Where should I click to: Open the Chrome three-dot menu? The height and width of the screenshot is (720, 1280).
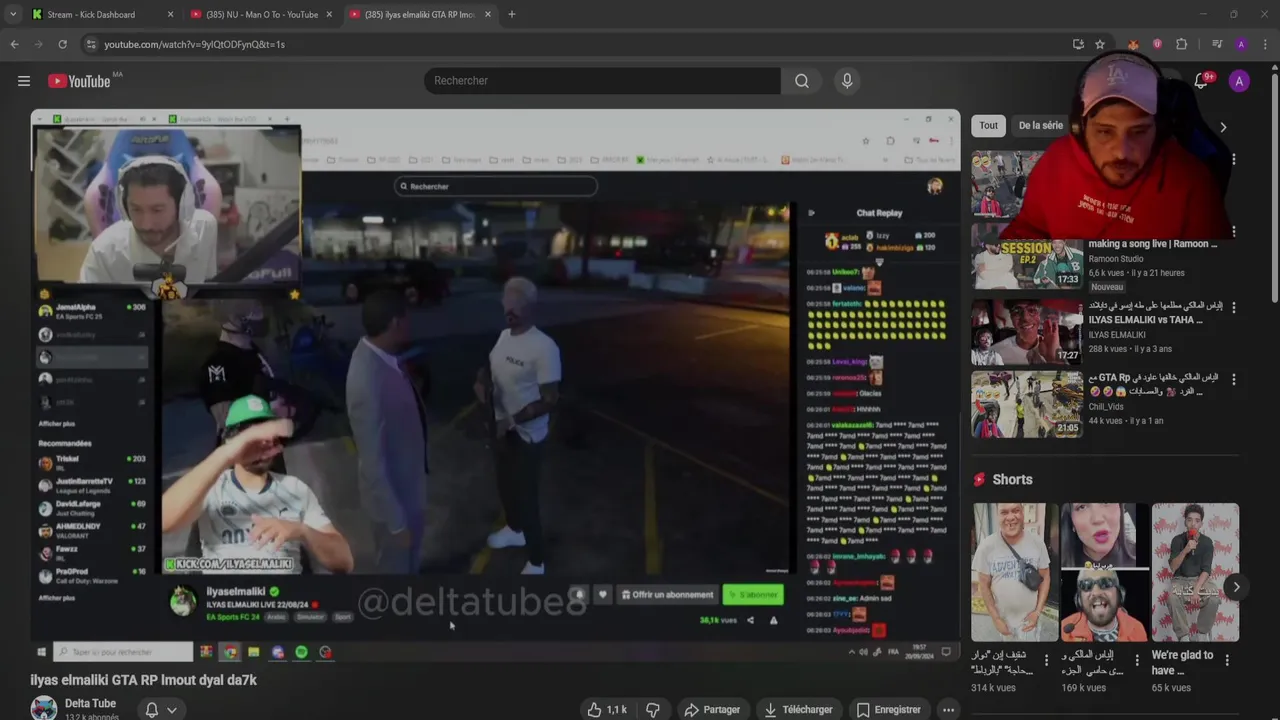(x=1266, y=44)
